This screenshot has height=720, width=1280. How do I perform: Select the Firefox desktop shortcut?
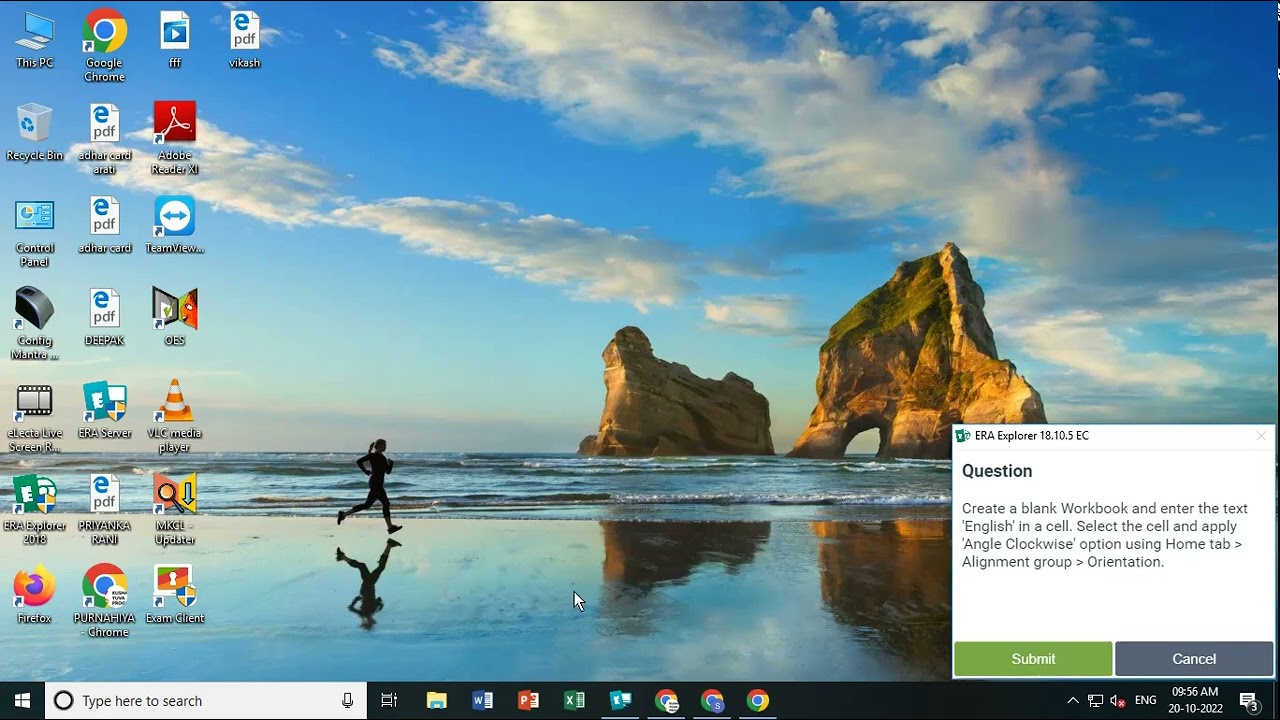(x=34, y=595)
